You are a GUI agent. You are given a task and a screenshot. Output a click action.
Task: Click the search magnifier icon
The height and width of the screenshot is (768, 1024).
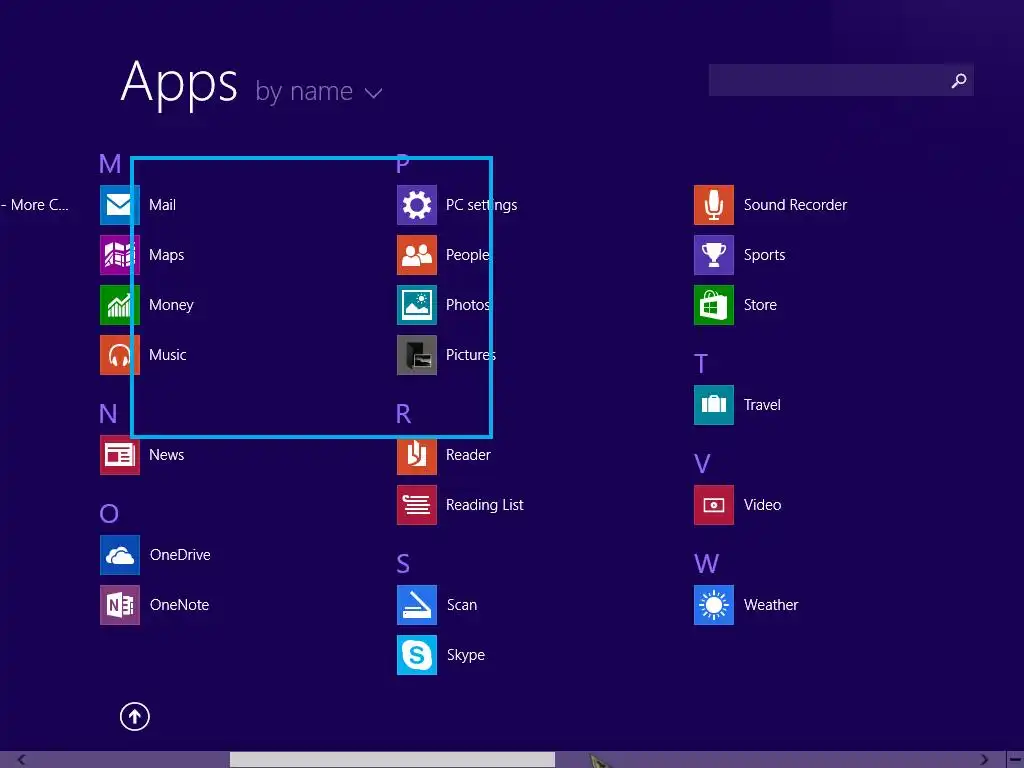[x=959, y=80]
